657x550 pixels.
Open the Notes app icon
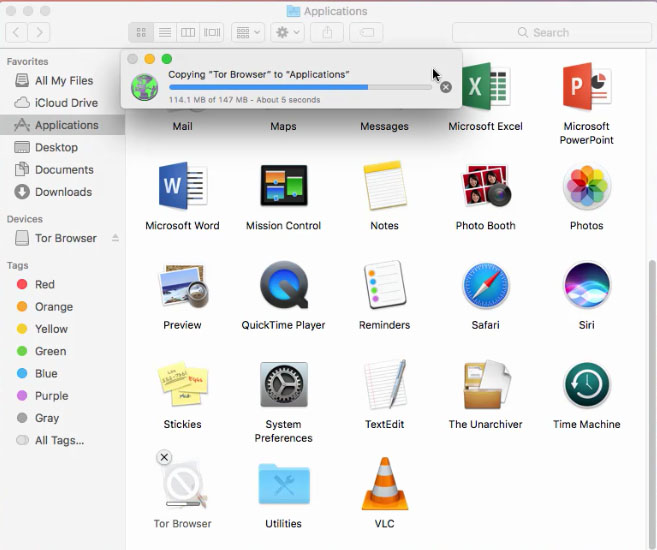click(385, 186)
